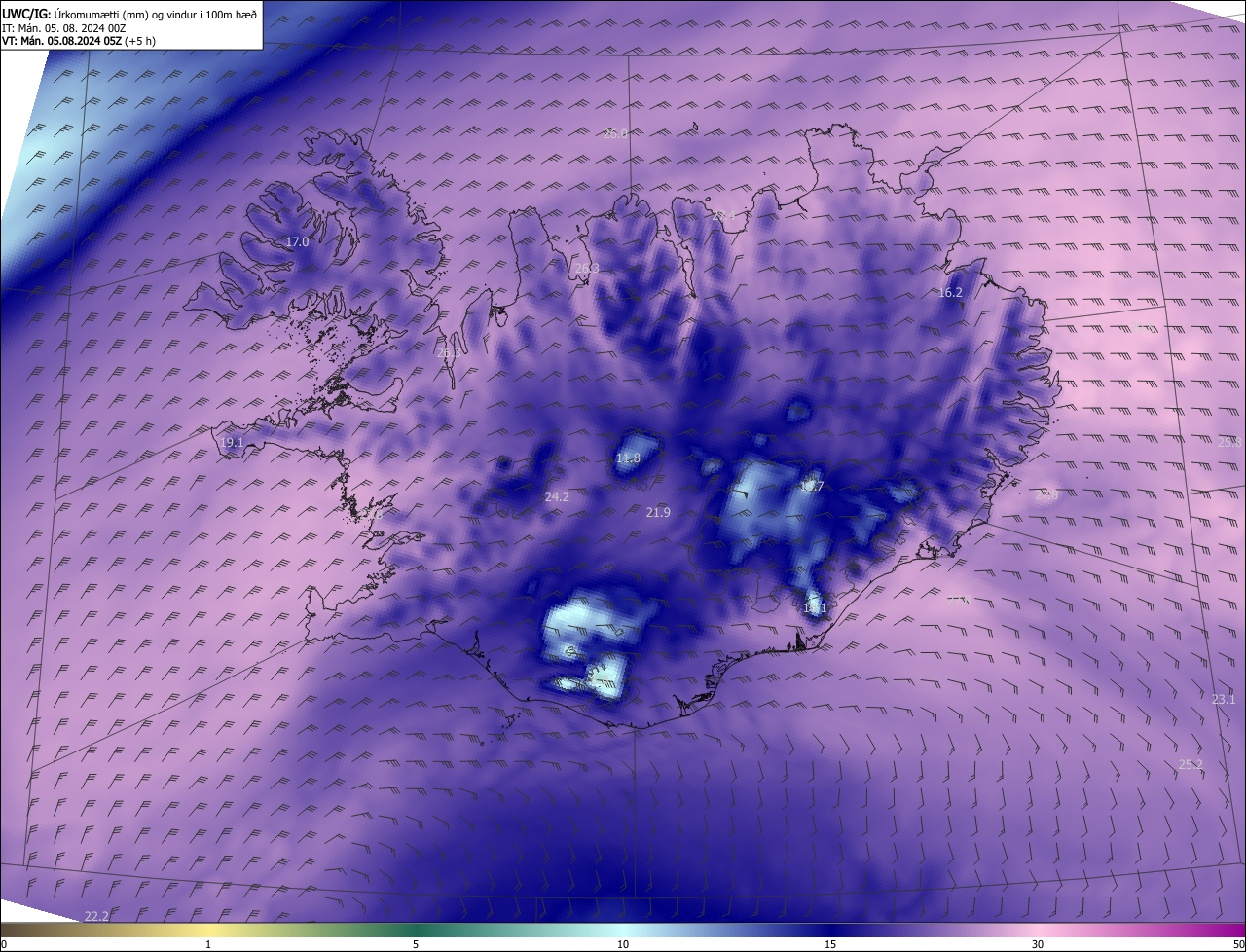Click the UWC/IG Úrkomumætti title text
Image resolution: width=1246 pixels, height=952 pixels.
click(129, 14)
